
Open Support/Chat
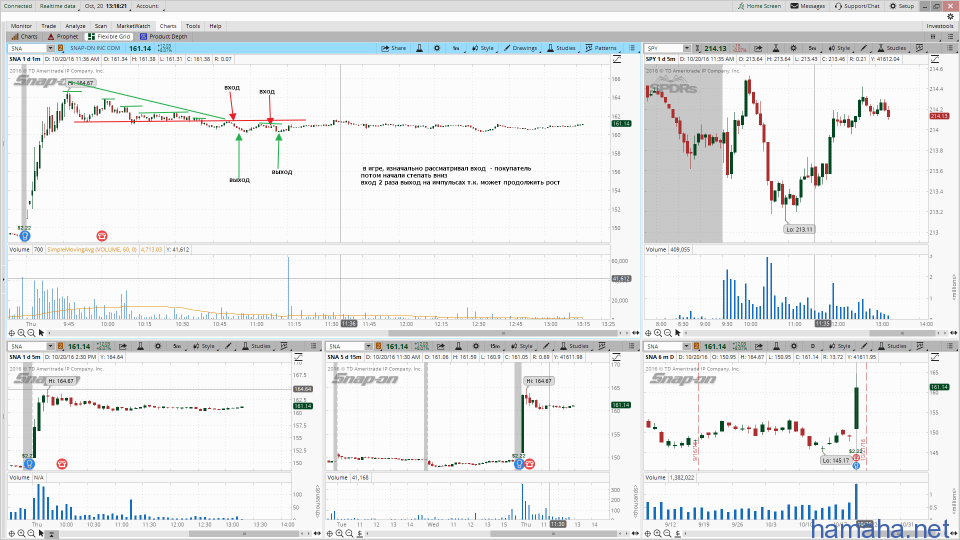click(x=857, y=6)
